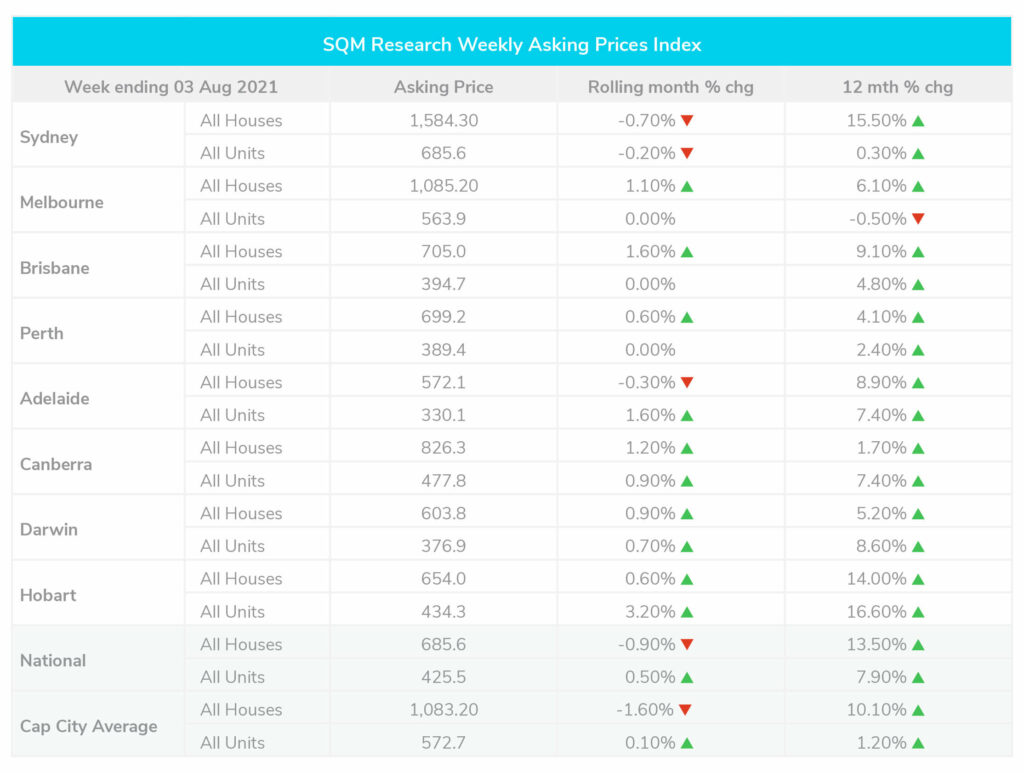Select the Cap City Average row label
1024x773 pixels.
coord(89,726)
